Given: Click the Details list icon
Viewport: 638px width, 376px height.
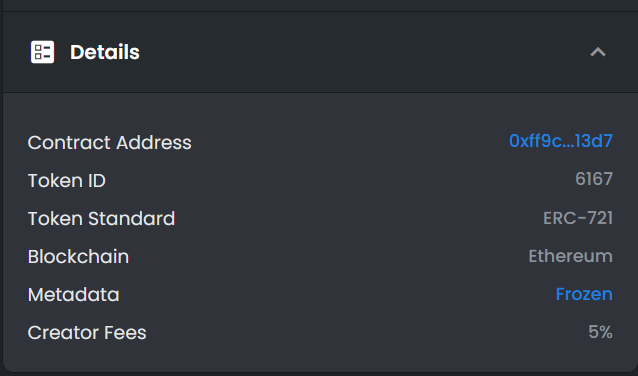Looking at the screenshot, I should point(42,52).
